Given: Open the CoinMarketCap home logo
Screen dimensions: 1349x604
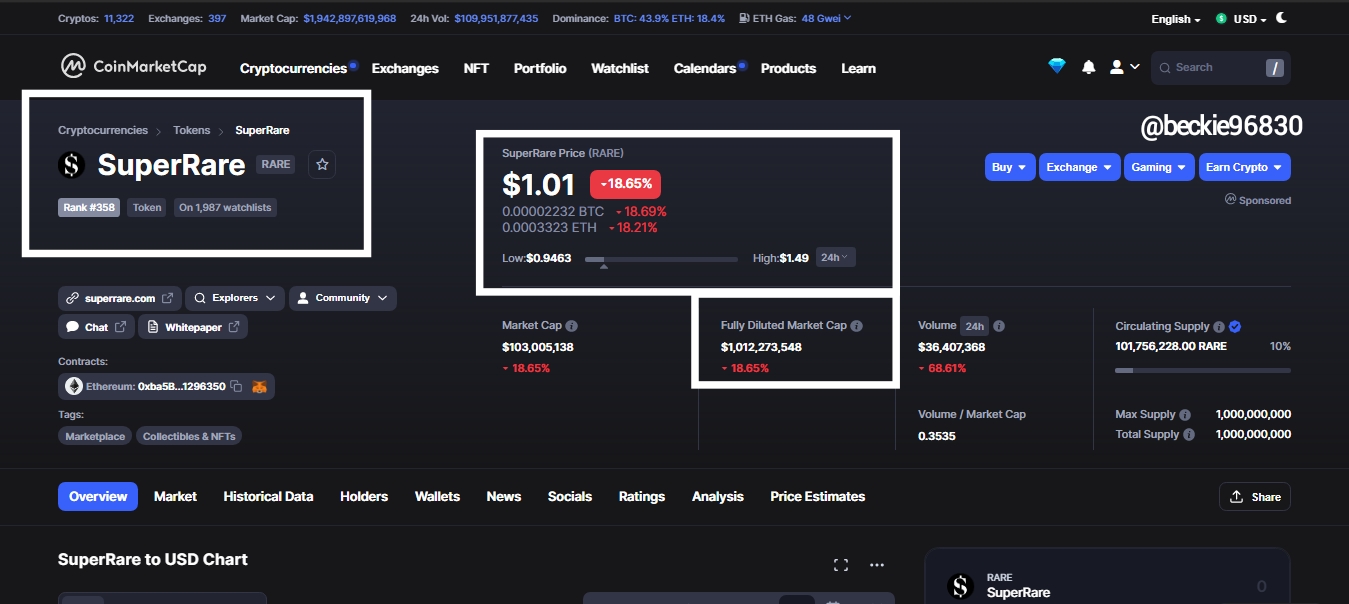Looking at the screenshot, I should [134, 67].
